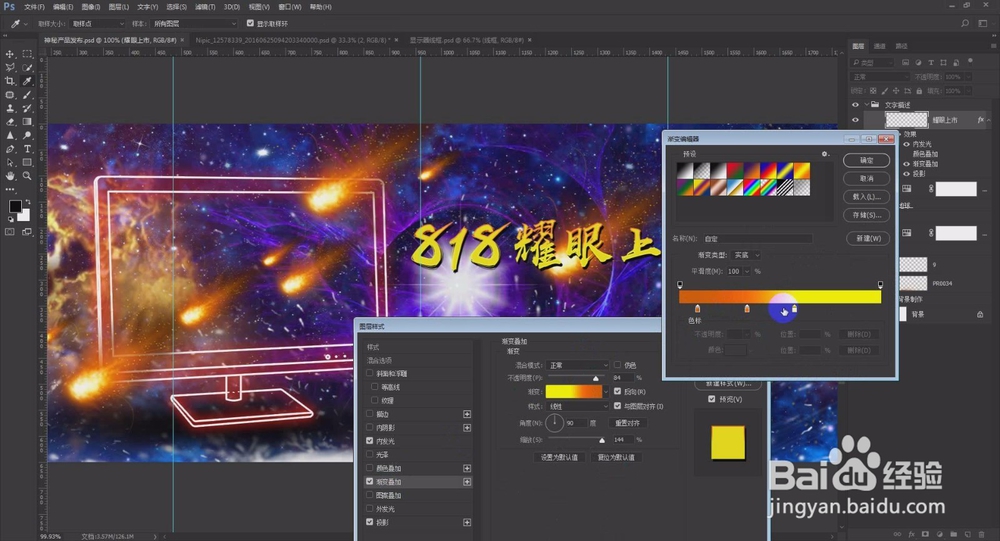Image resolution: width=1000 pixels, height=541 pixels.
Task: Select yellow color stop on gradient bar
Action: [794, 309]
